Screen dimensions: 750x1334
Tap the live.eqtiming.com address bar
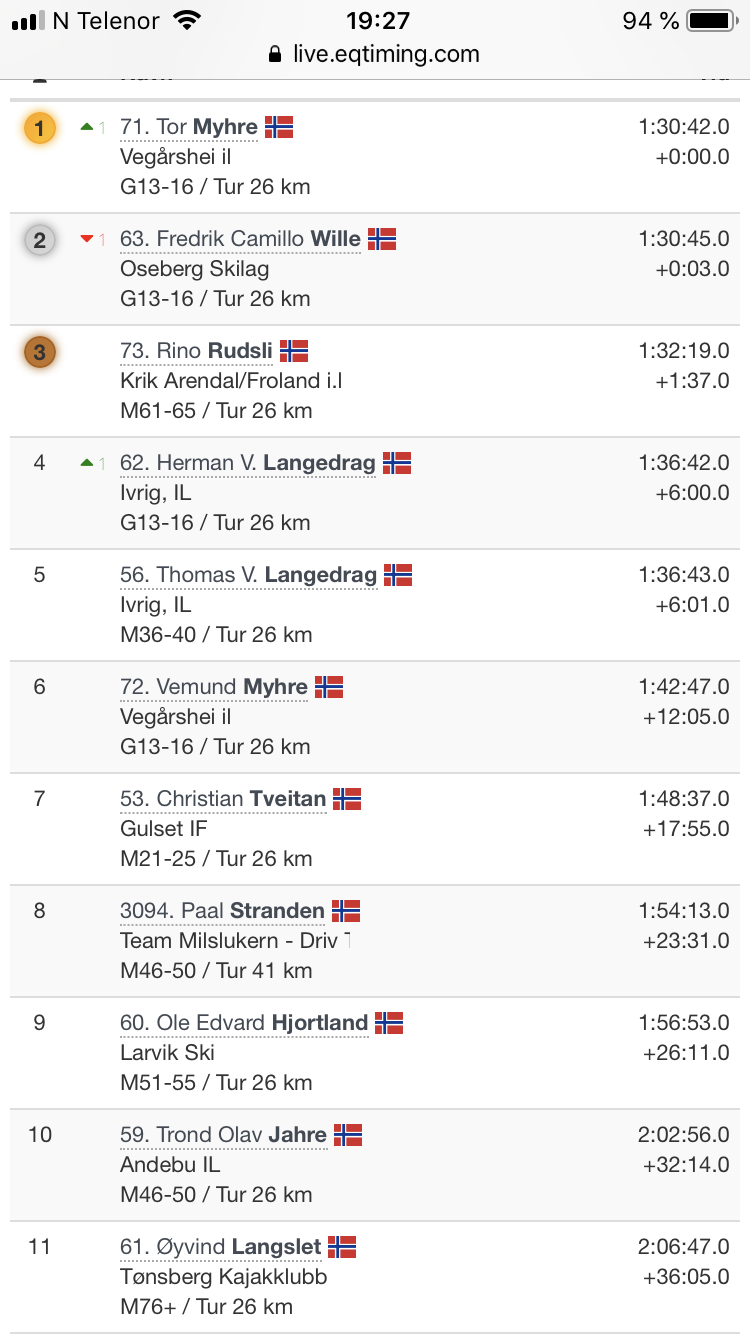click(x=386, y=55)
